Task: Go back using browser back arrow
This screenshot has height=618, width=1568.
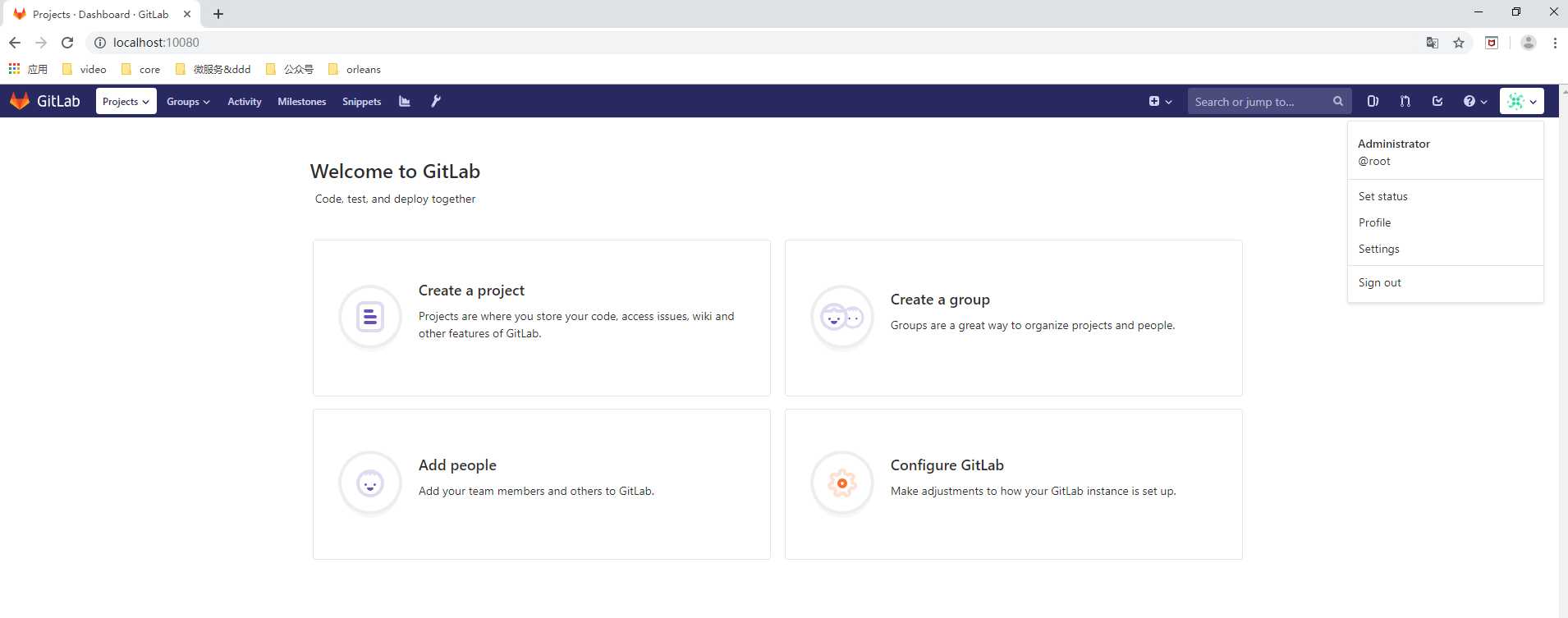Action: point(15,43)
